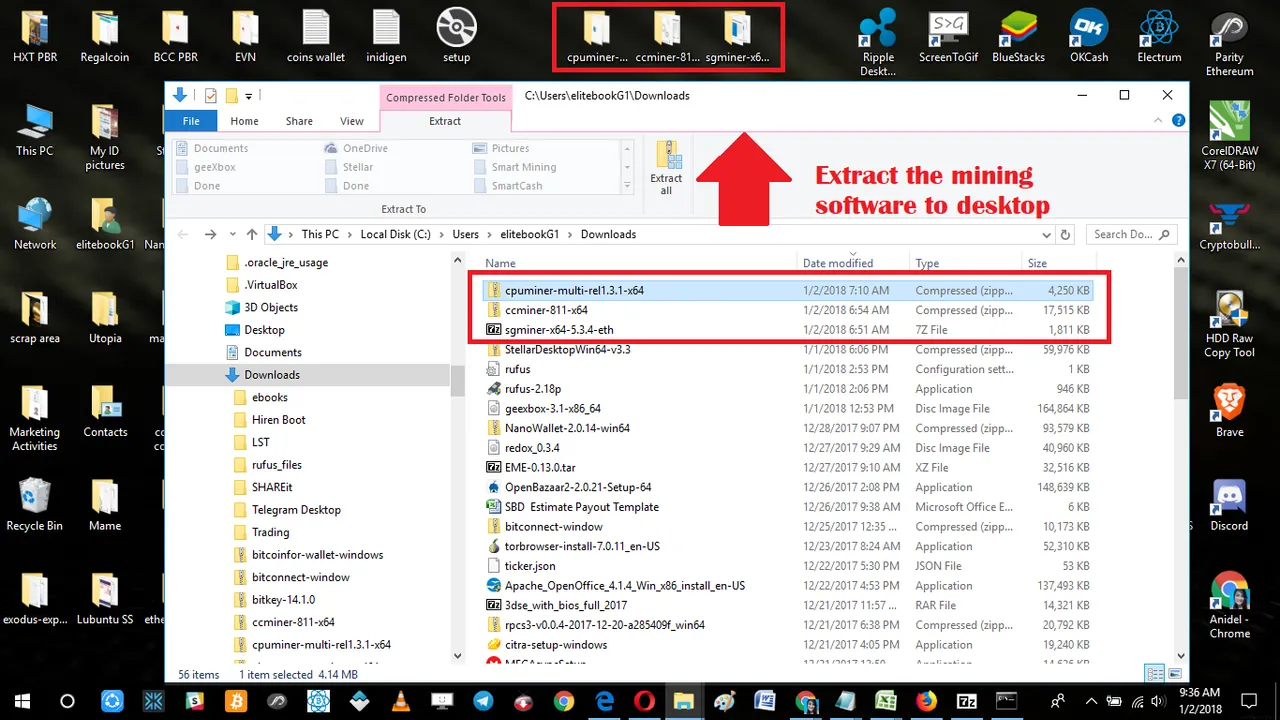Select the OKCash desktop icon
The width and height of the screenshot is (1280, 720).
(1088, 37)
